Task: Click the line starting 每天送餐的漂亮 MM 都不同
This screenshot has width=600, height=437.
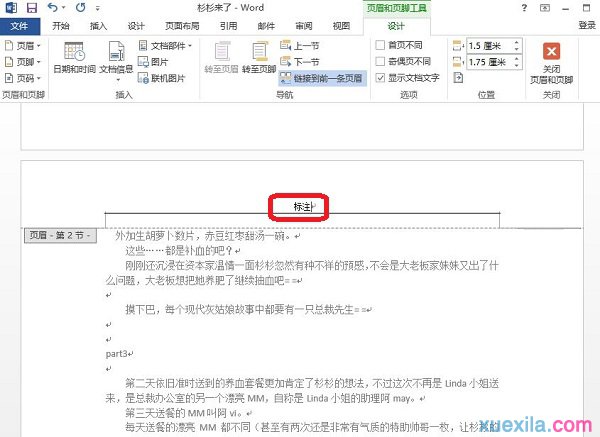Action: point(312,427)
